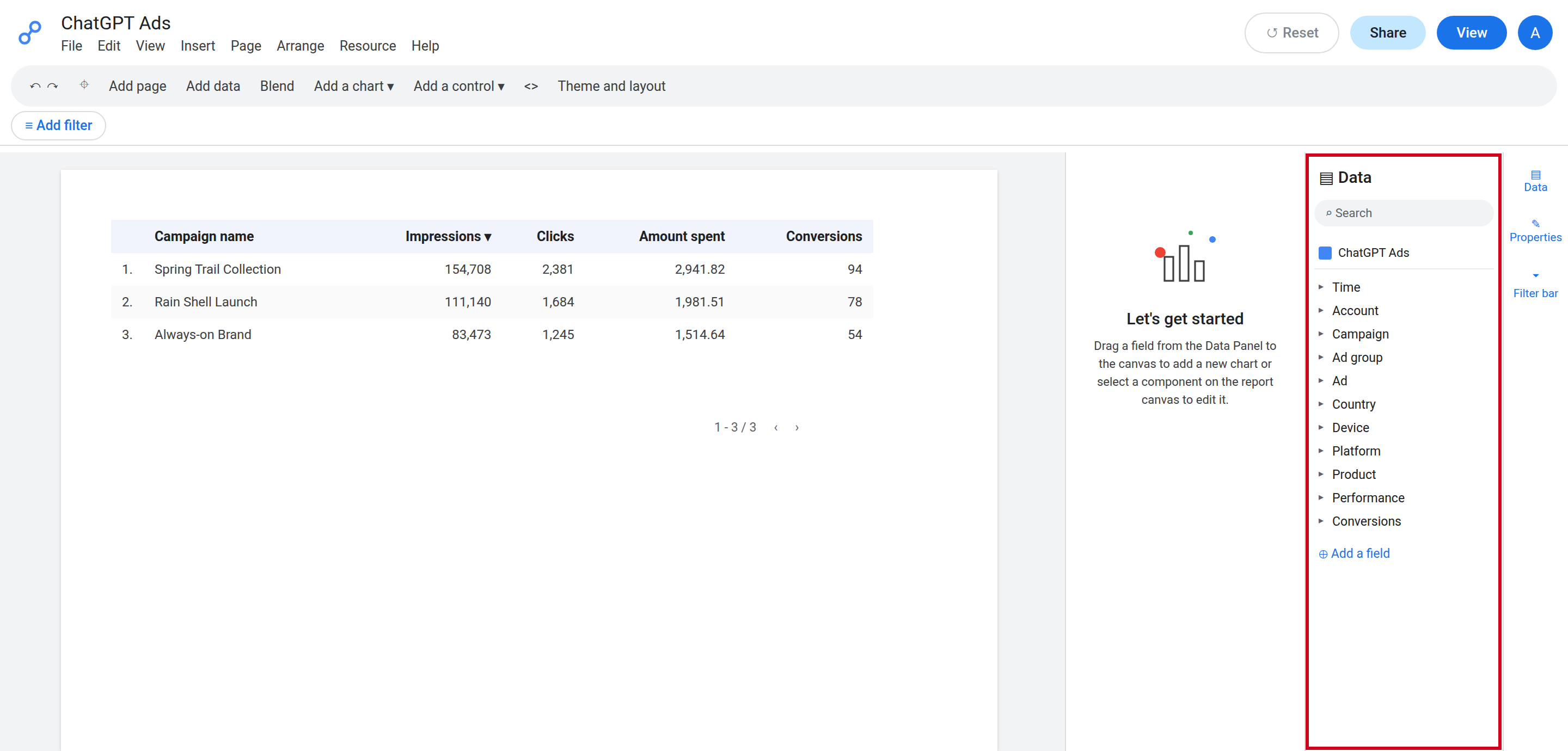
Task: Click the blue View button
Action: coord(1471,33)
